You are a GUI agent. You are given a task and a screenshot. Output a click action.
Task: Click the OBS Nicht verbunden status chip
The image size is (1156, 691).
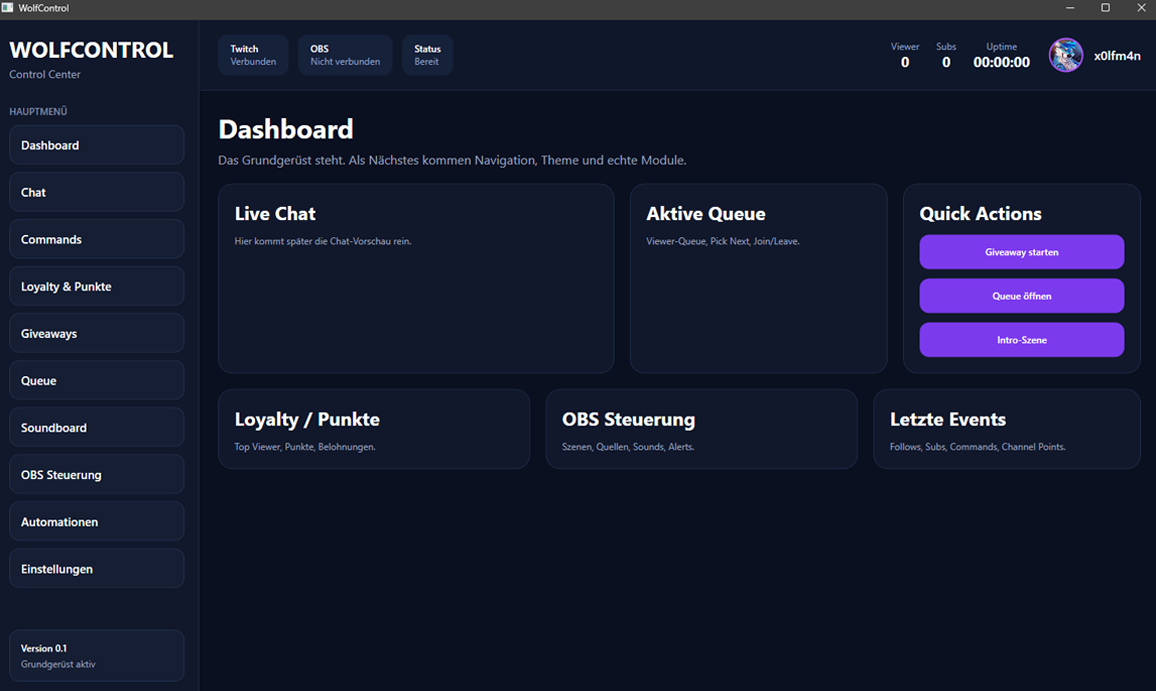(345, 55)
